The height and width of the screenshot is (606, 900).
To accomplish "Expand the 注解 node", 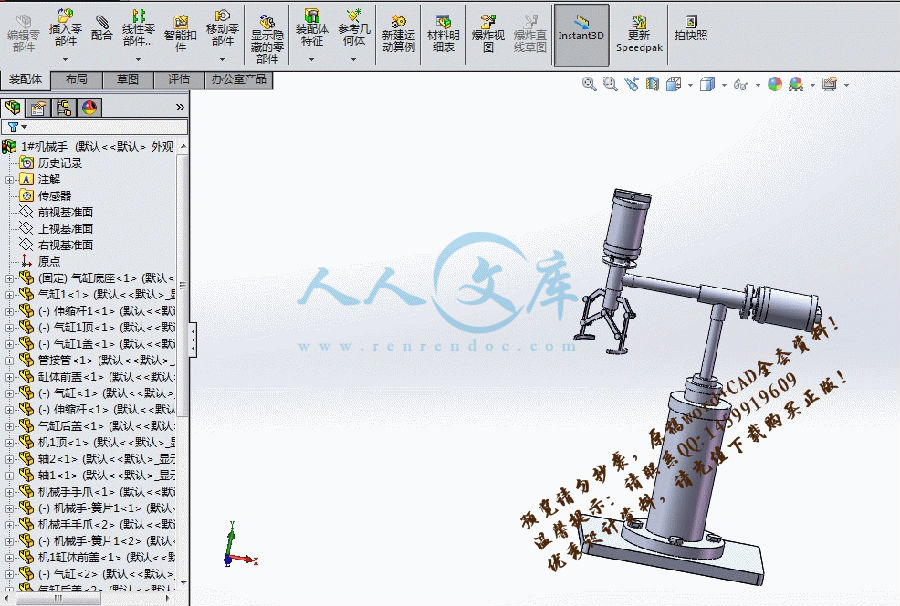I will (x=9, y=180).
